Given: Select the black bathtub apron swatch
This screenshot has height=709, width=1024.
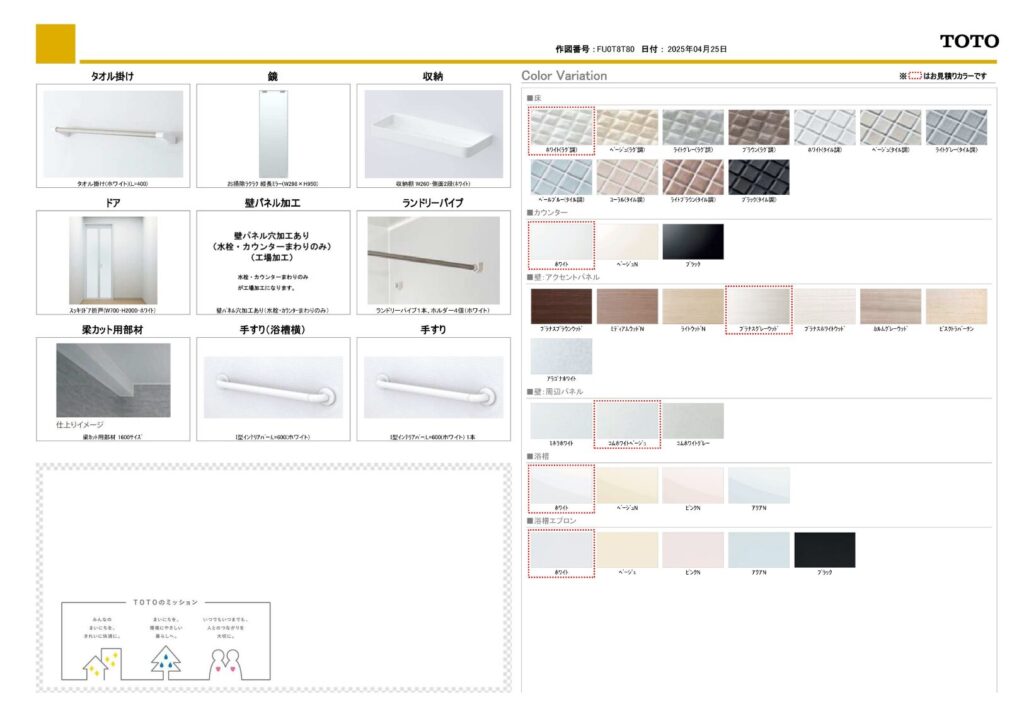Looking at the screenshot, I should click(824, 549).
